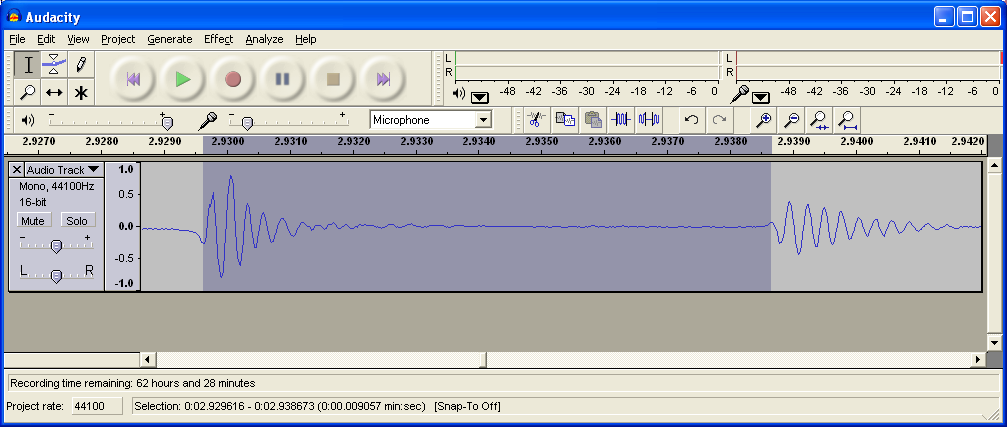Open Microphone input source dropdown
Screen dimensions: 1007x427
pos(484,120)
